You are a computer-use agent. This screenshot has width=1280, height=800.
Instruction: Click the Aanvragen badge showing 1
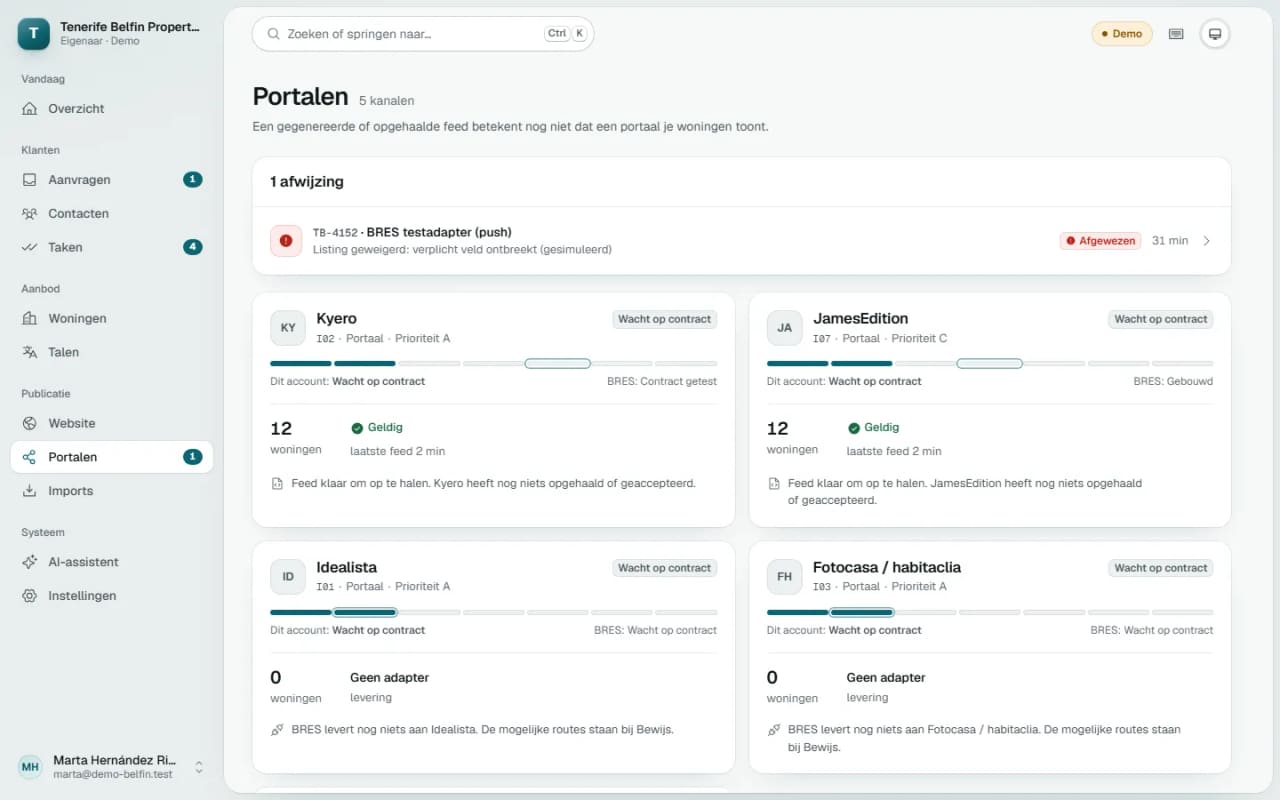point(193,180)
